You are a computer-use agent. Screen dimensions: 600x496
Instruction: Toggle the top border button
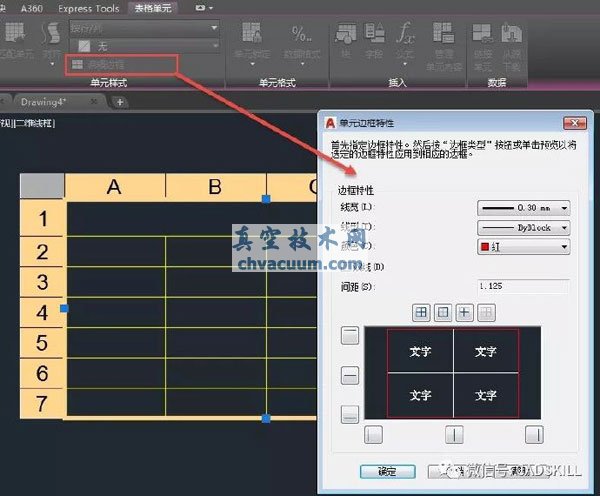pos(350,336)
